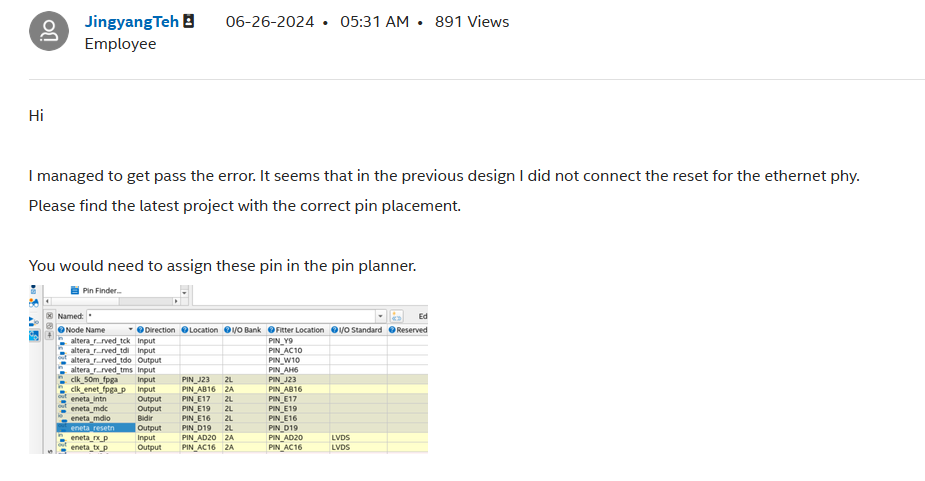The width and height of the screenshot is (925, 481).
Task: Click the JingyangTeh user avatar
Action: (49, 32)
